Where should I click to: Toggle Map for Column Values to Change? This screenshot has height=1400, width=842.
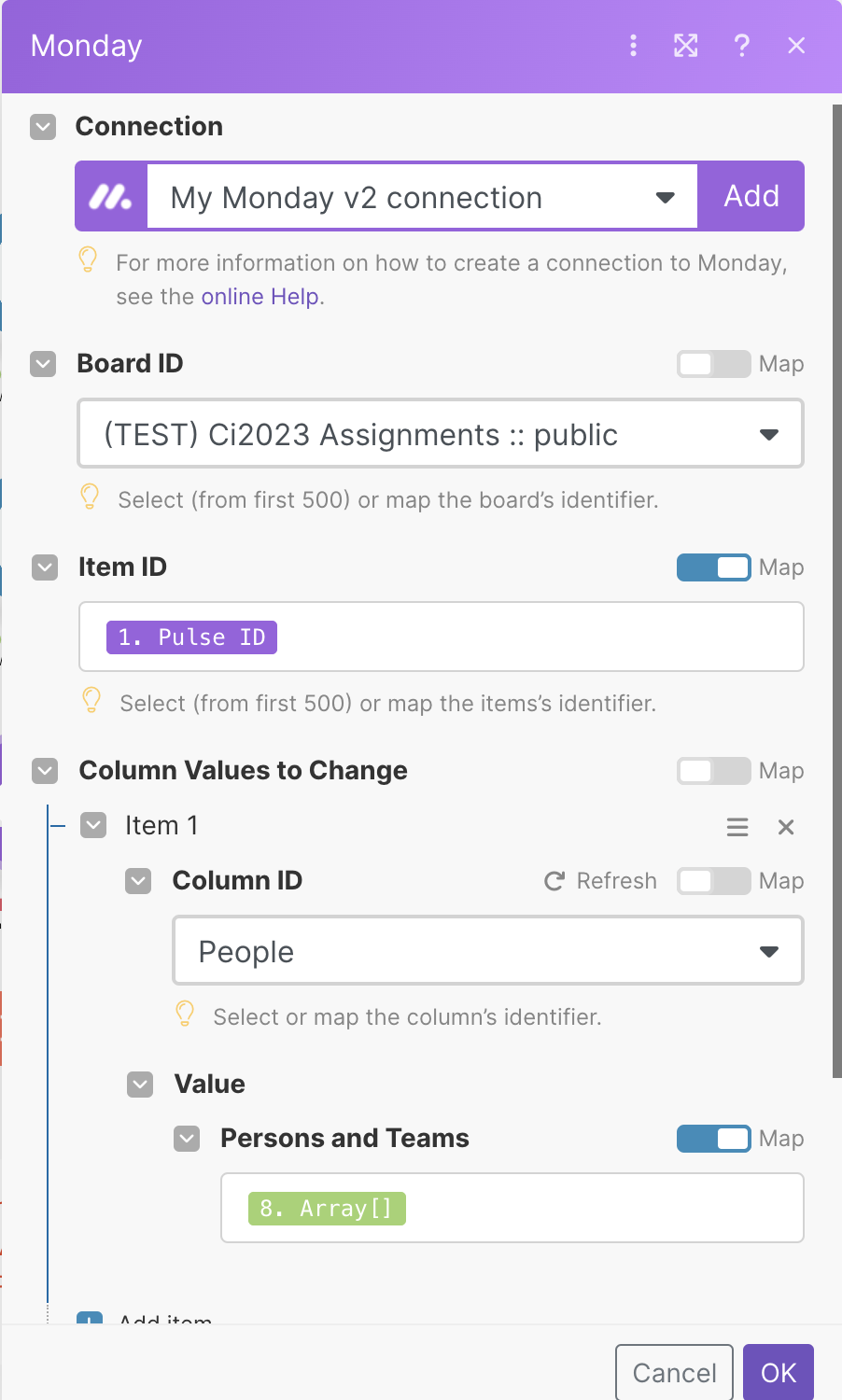pyautogui.click(x=714, y=771)
